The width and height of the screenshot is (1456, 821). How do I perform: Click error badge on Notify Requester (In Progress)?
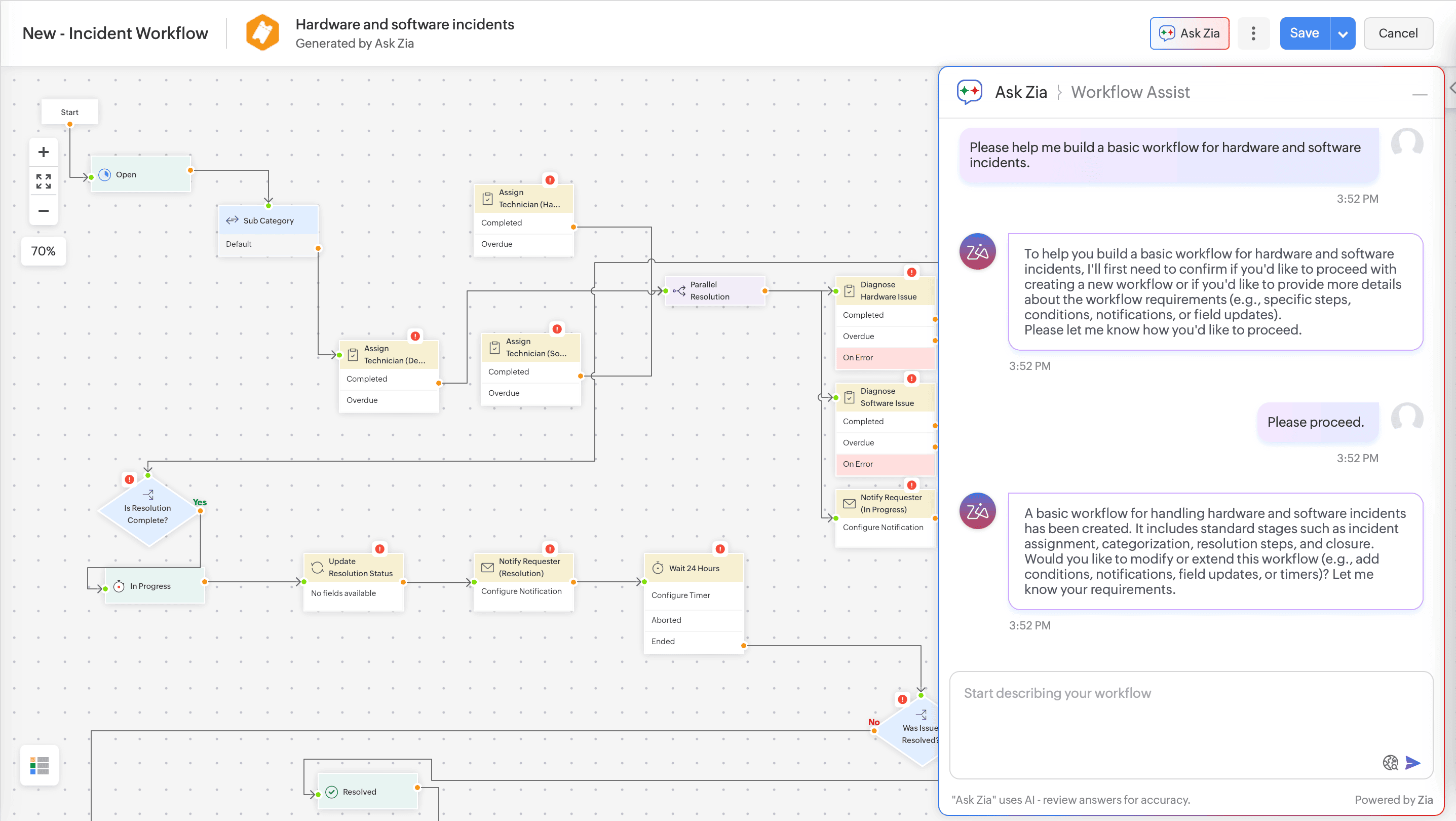[912, 485]
